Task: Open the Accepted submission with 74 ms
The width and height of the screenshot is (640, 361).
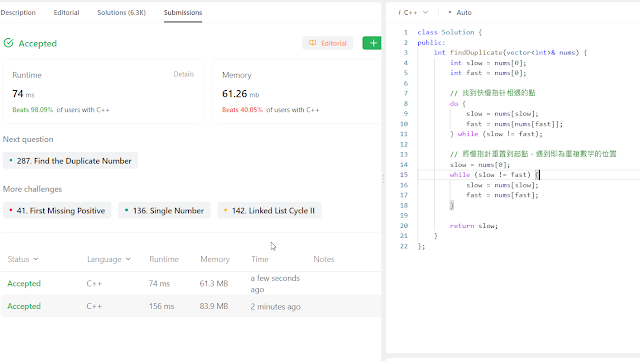Action: point(191,283)
